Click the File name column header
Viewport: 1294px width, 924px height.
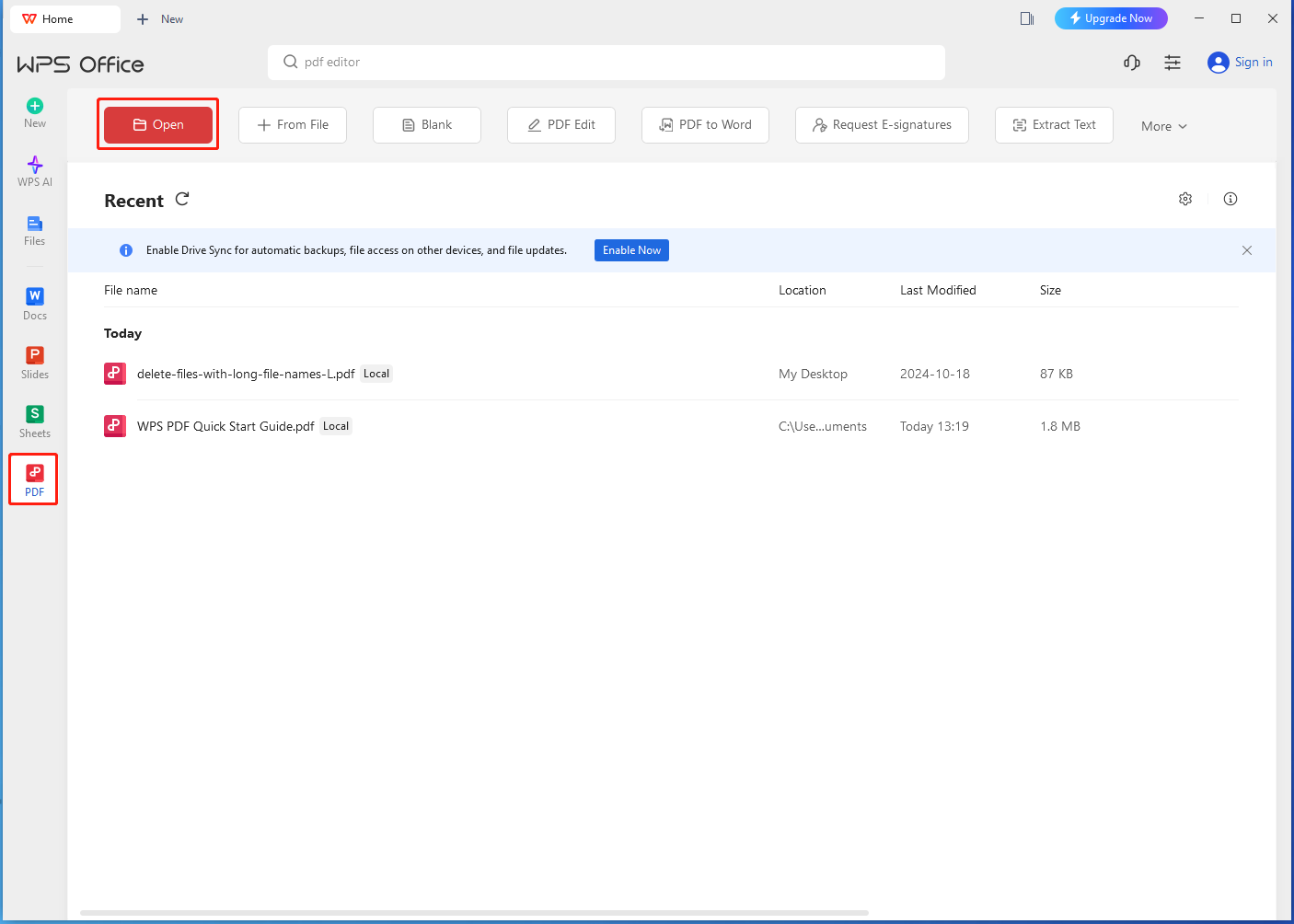coord(131,290)
